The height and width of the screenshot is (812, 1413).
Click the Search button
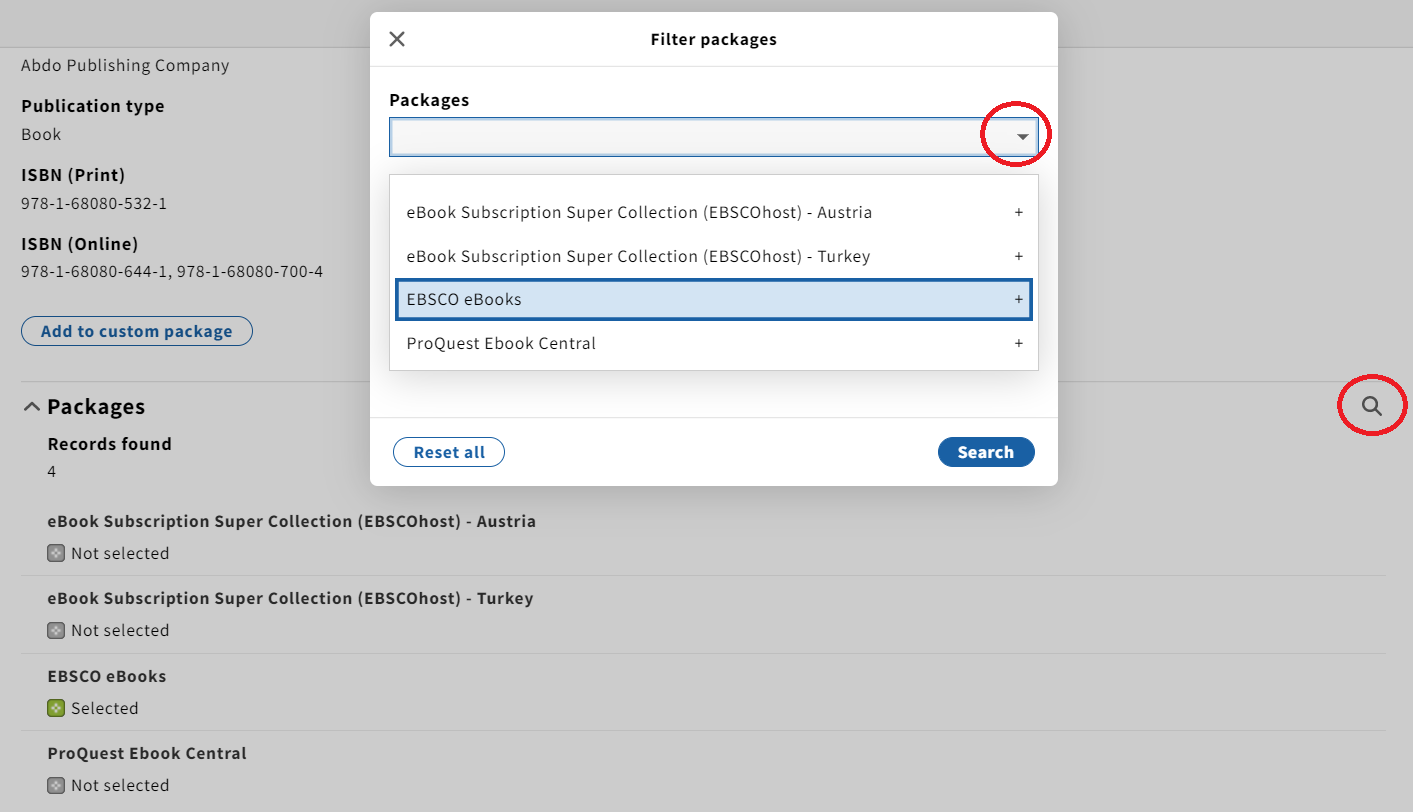[986, 452]
